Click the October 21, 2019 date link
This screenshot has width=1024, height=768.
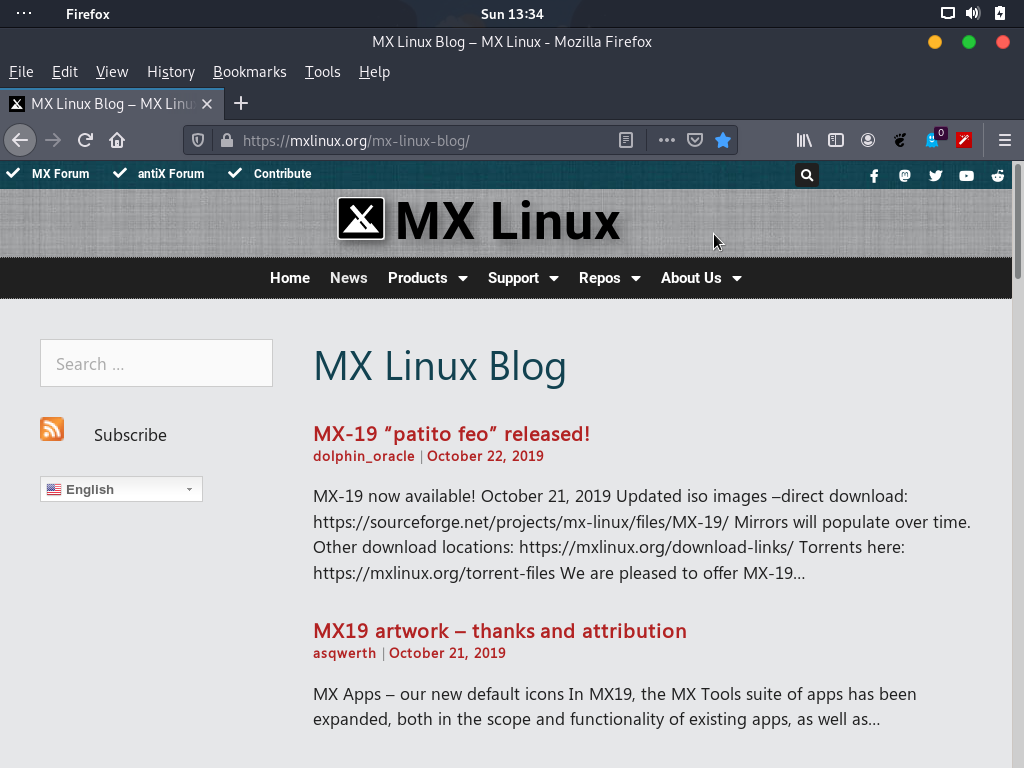[447, 653]
